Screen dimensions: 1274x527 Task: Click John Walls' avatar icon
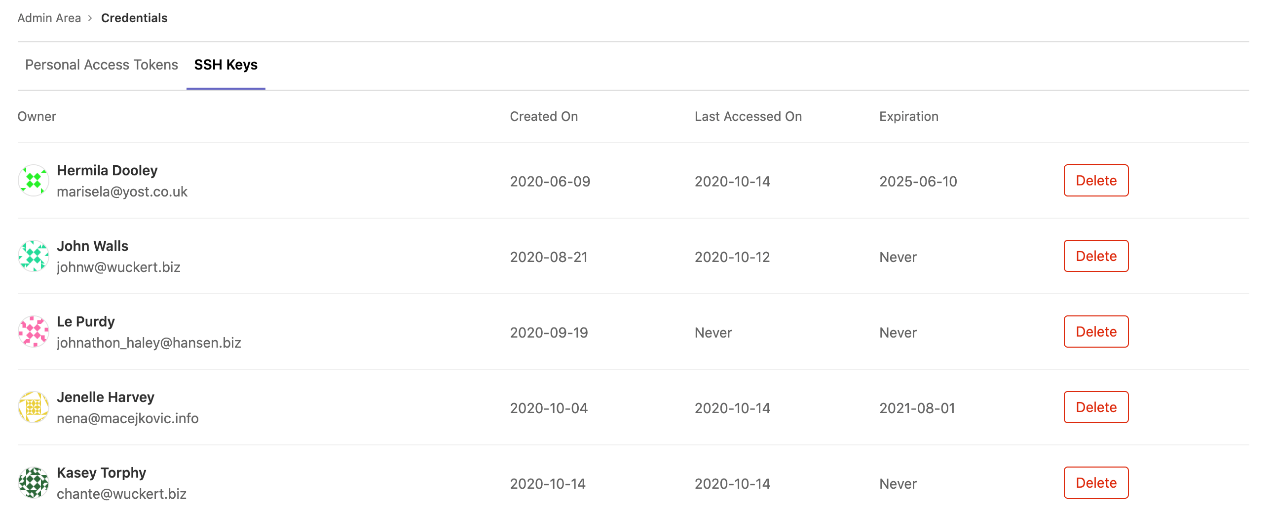click(34, 256)
